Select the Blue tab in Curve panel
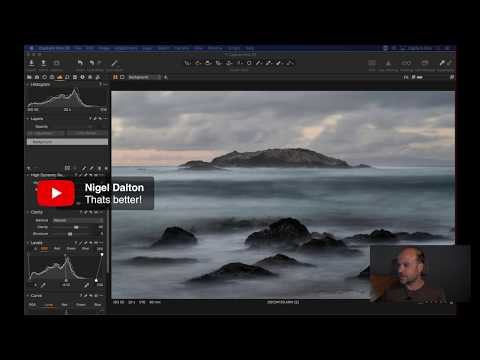This screenshot has width=480, height=360. tap(97, 305)
